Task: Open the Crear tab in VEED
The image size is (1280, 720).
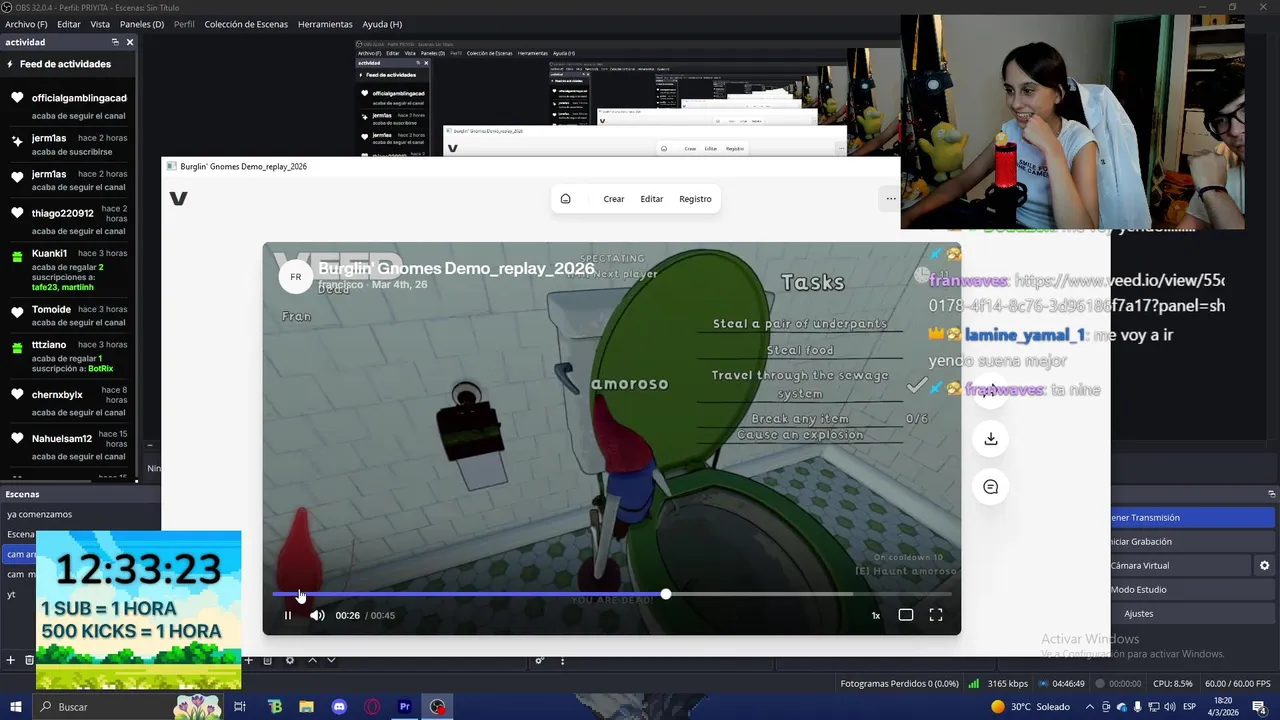Action: pyautogui.click(x=614, y=199)
